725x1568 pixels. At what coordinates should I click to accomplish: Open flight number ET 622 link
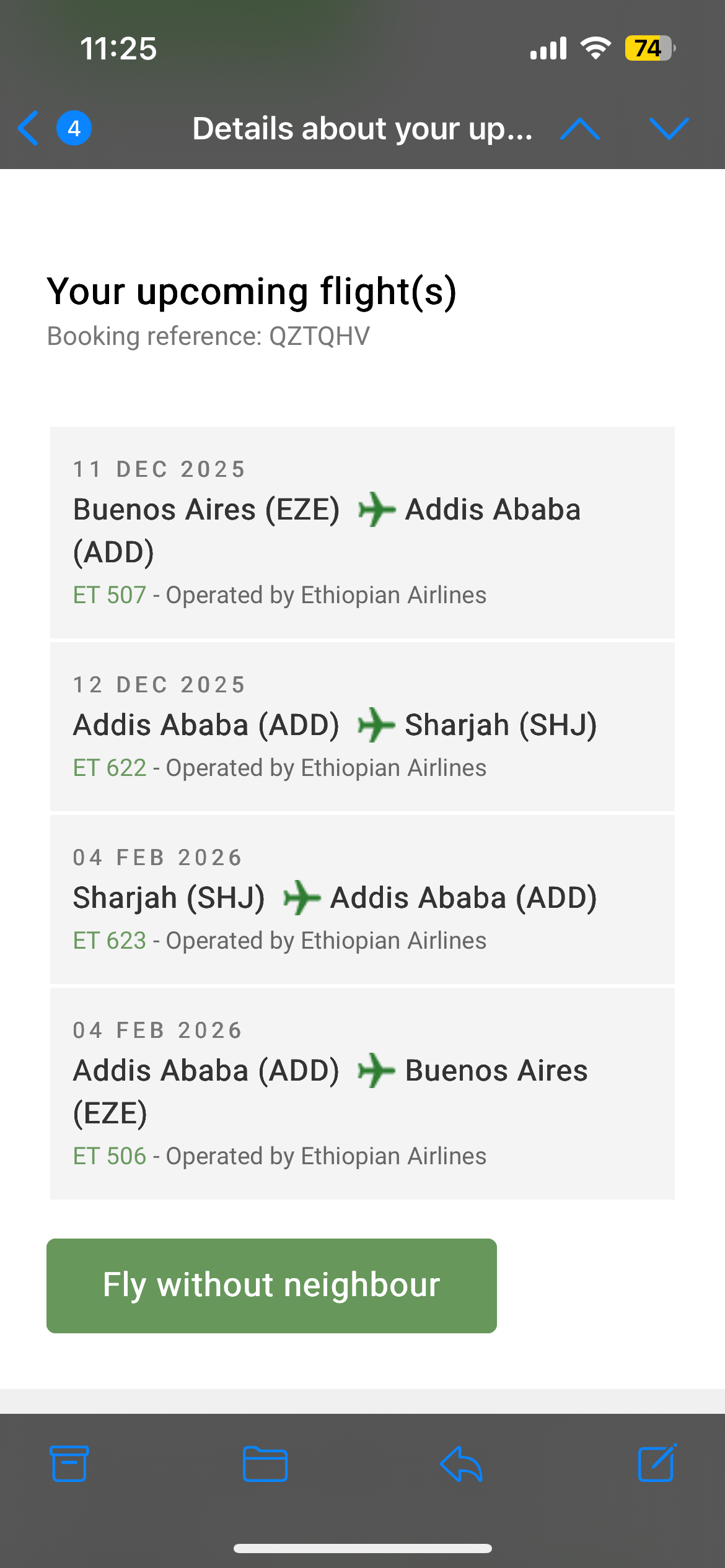[110, 768]
